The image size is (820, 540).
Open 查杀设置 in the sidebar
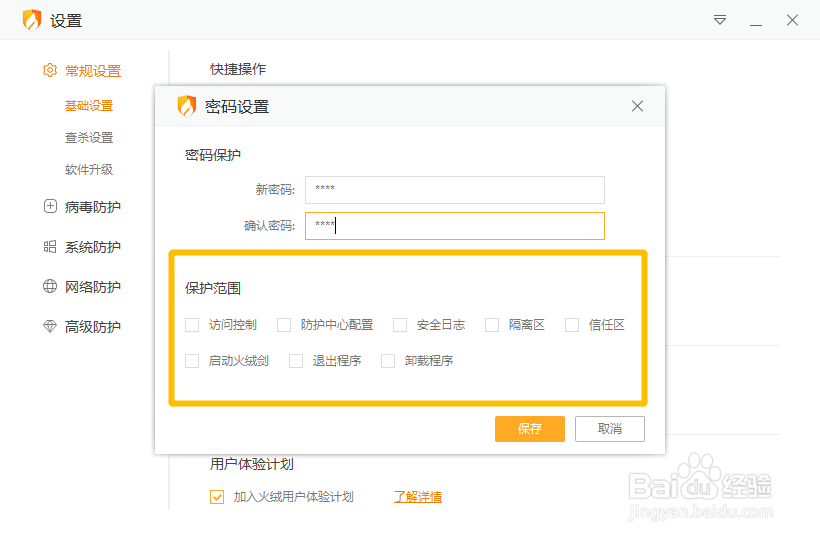point(89,137)
